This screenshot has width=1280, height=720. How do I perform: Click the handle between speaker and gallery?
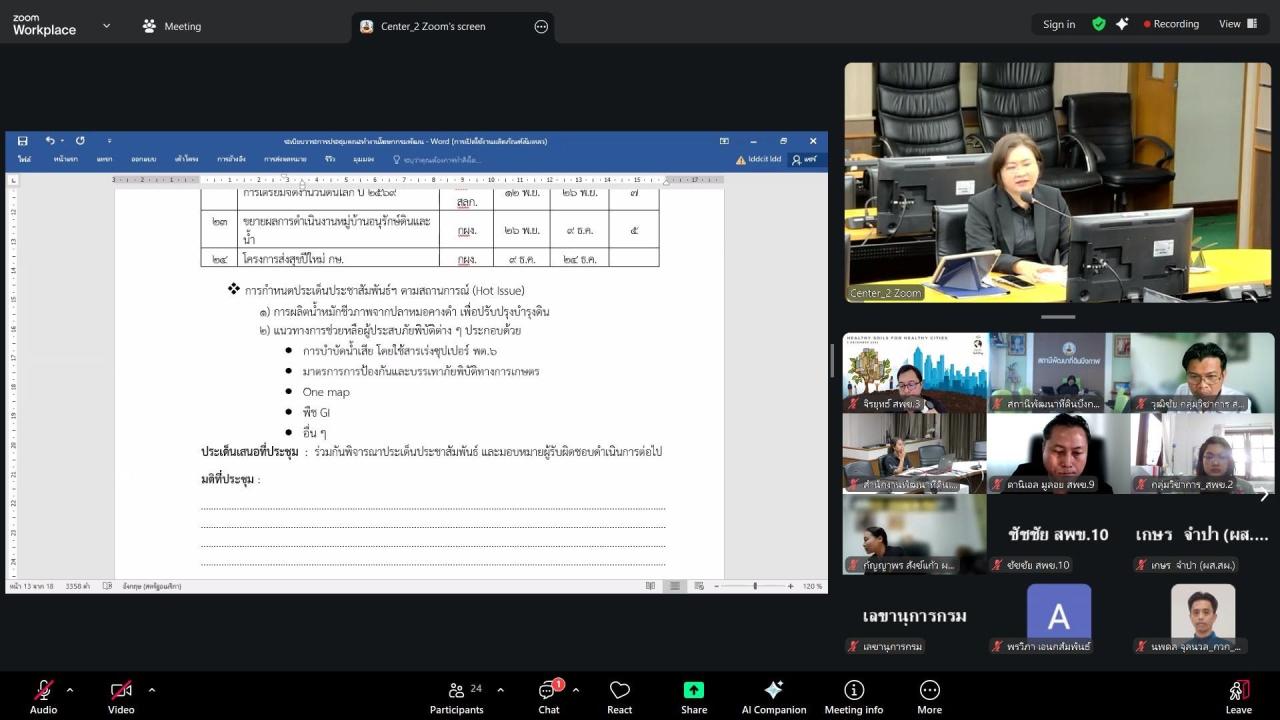point(1058,317)
